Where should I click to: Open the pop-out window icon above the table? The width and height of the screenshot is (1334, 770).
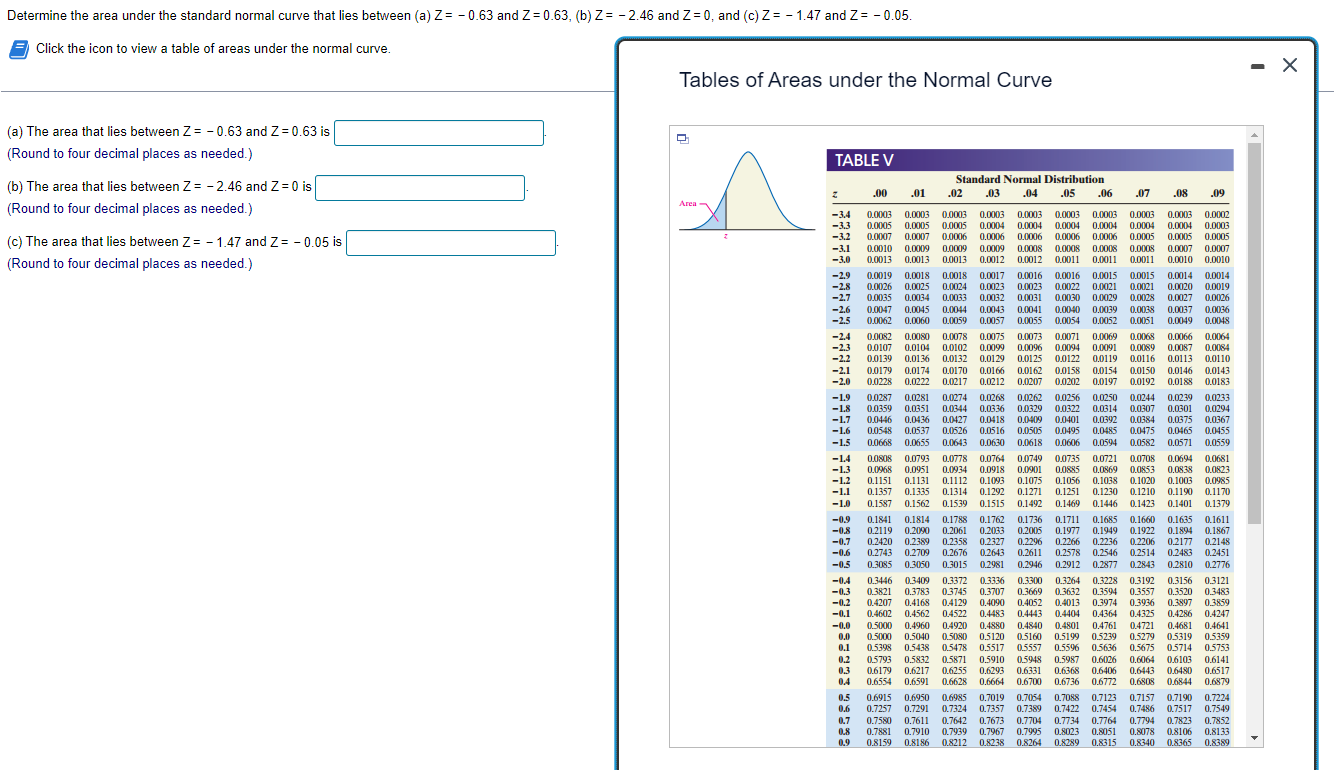pyautogui.click(x=682, y=140)
